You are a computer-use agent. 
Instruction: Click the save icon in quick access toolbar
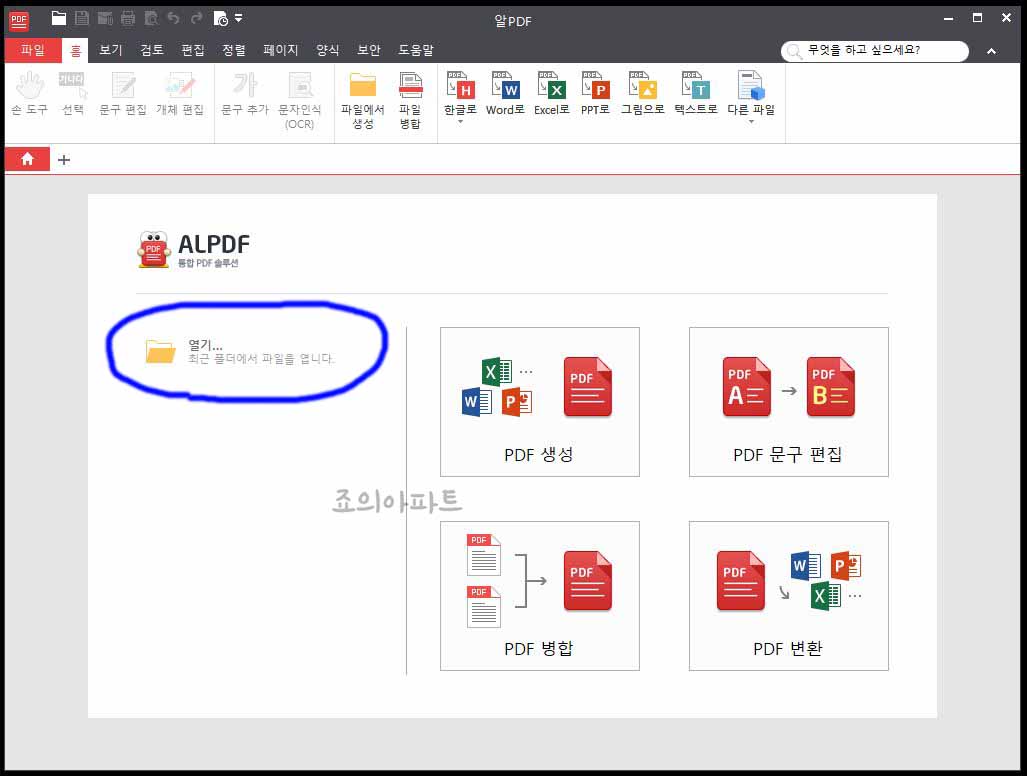pyautogui.click(x=82, y=18)
